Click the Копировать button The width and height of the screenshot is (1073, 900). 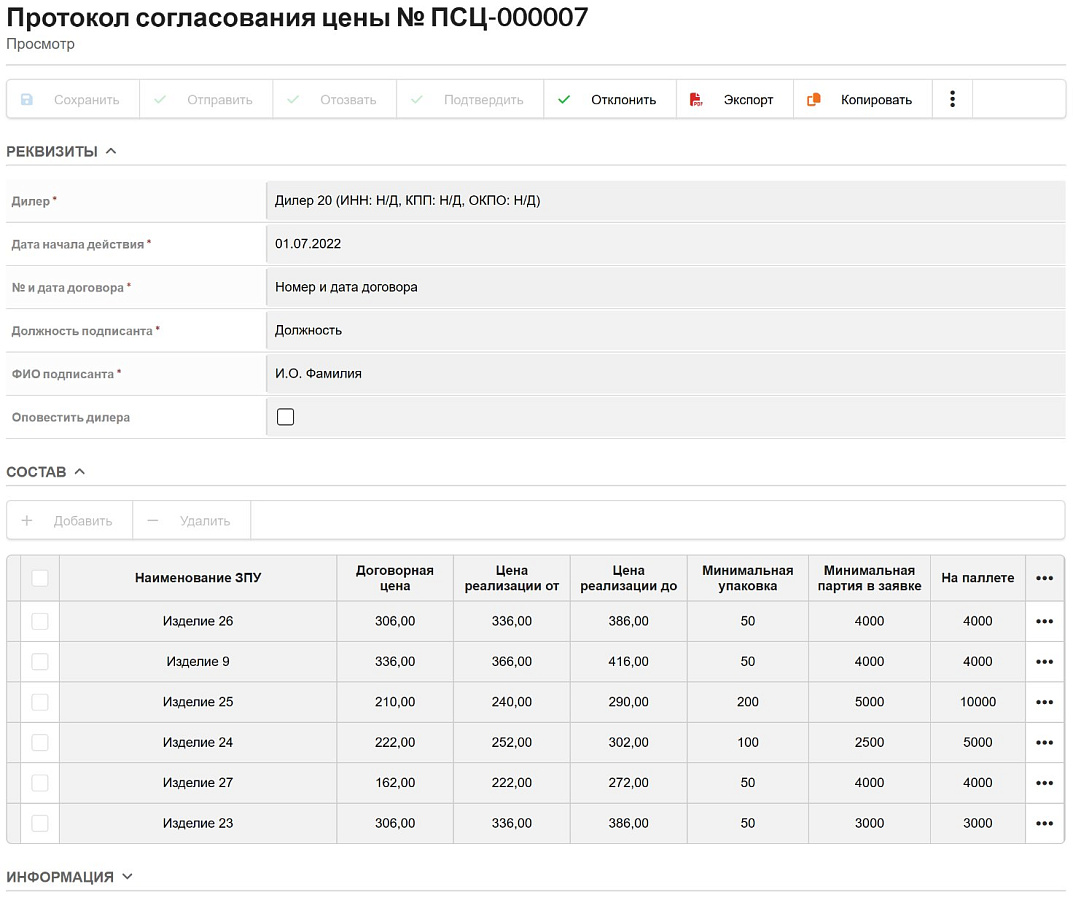[x=863, y=100]
